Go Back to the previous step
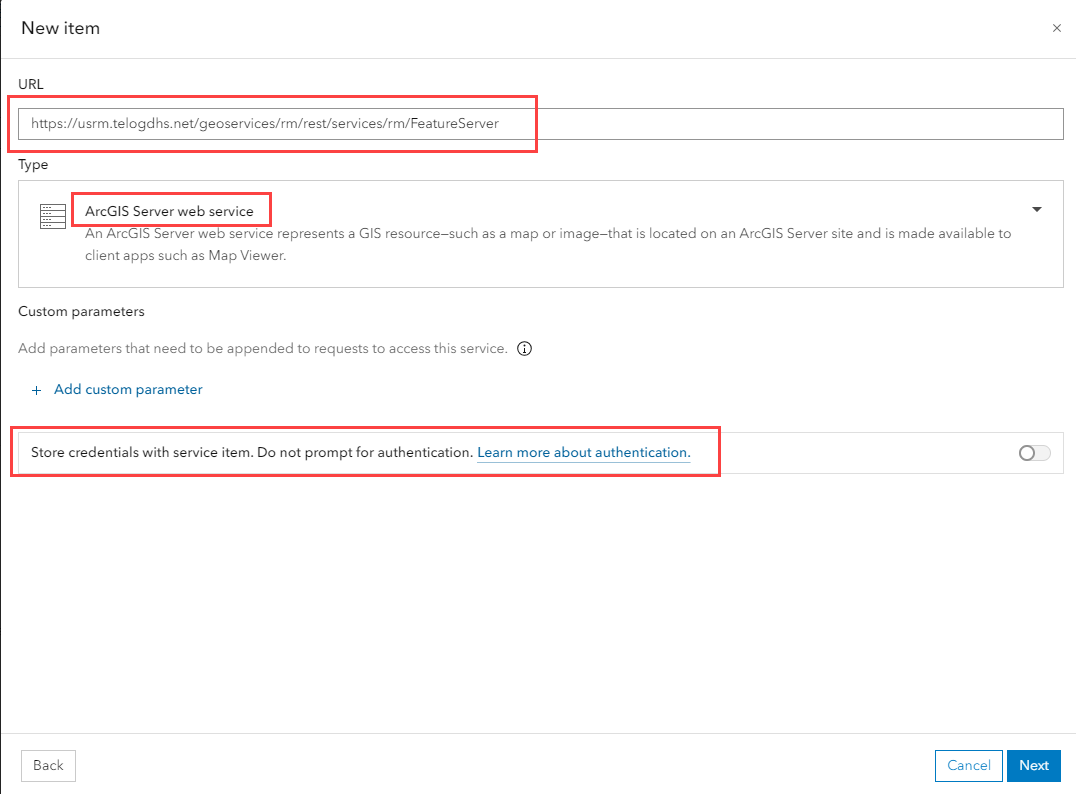The image size is (1076, 794). coord(48,766)
